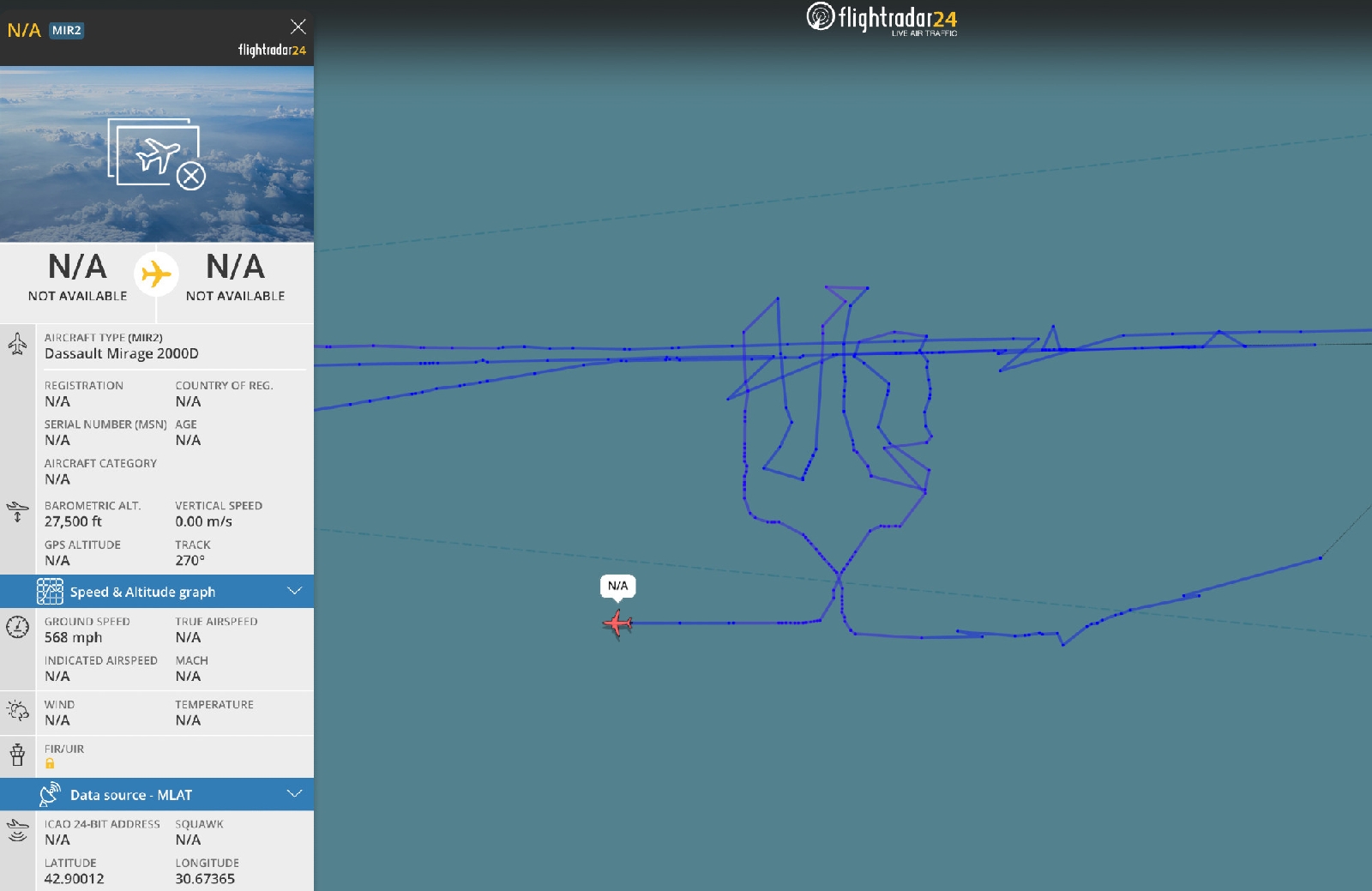Click the aircraft type plane icon

[x=17, y=345]
